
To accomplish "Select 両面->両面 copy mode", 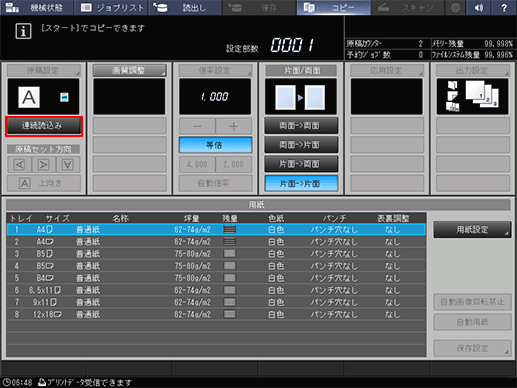I will click(x=301, y=126).
